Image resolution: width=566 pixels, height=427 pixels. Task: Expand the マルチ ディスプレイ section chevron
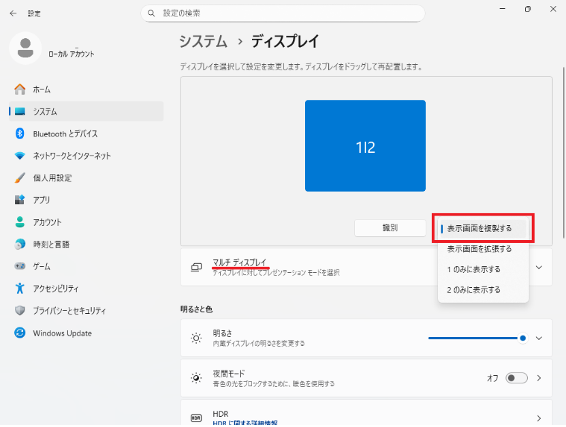pos(539,267)
